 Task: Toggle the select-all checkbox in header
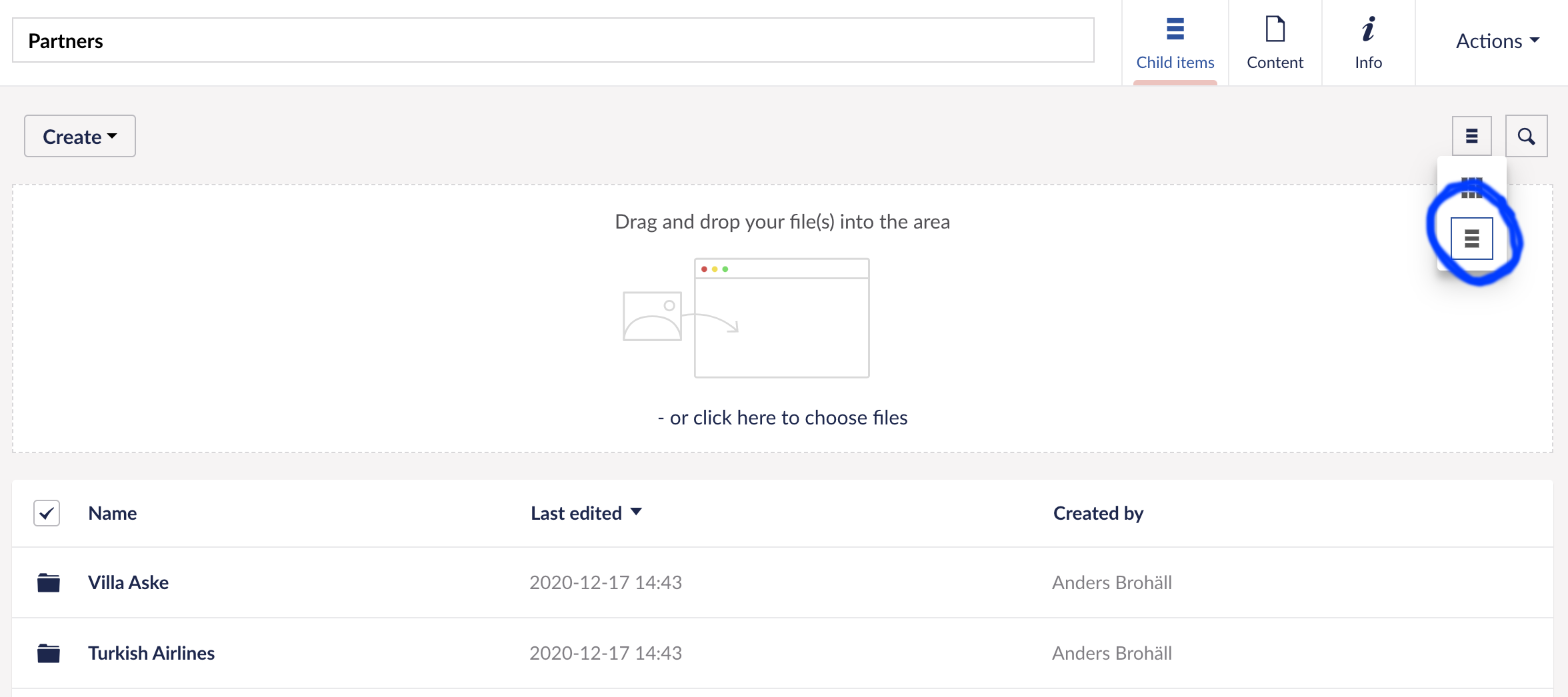(x=47, y=513)
